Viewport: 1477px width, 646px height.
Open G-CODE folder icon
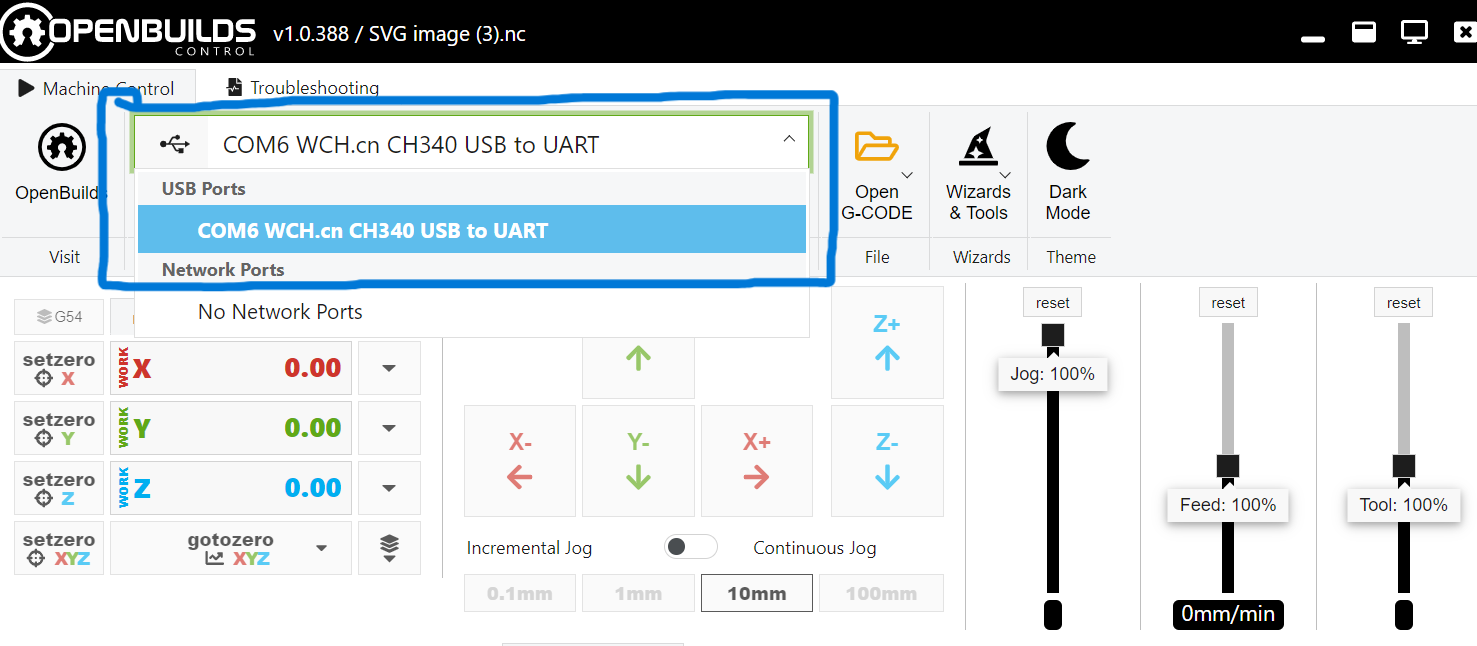876,146
